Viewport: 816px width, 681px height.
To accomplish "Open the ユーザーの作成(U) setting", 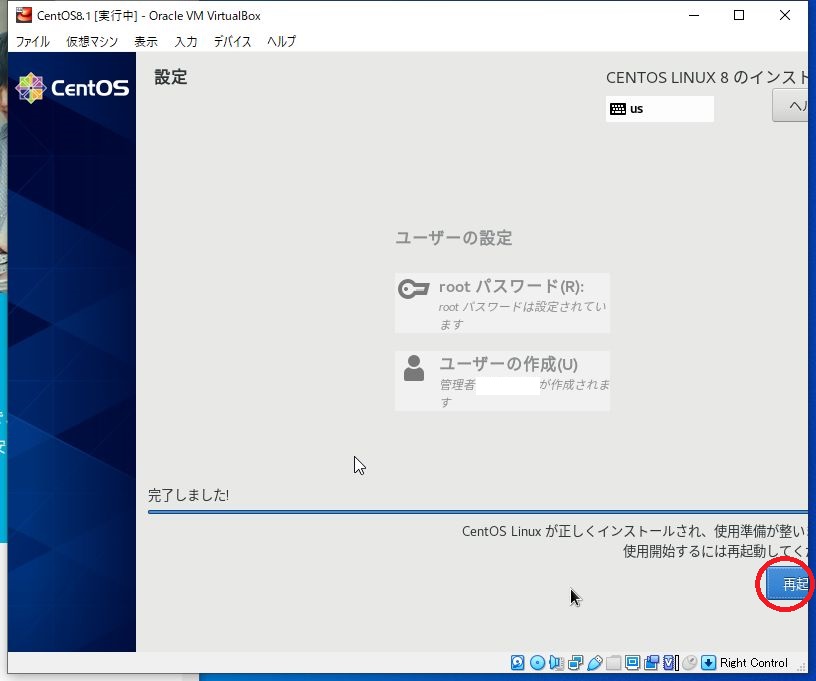I will (x=502, y=381).
